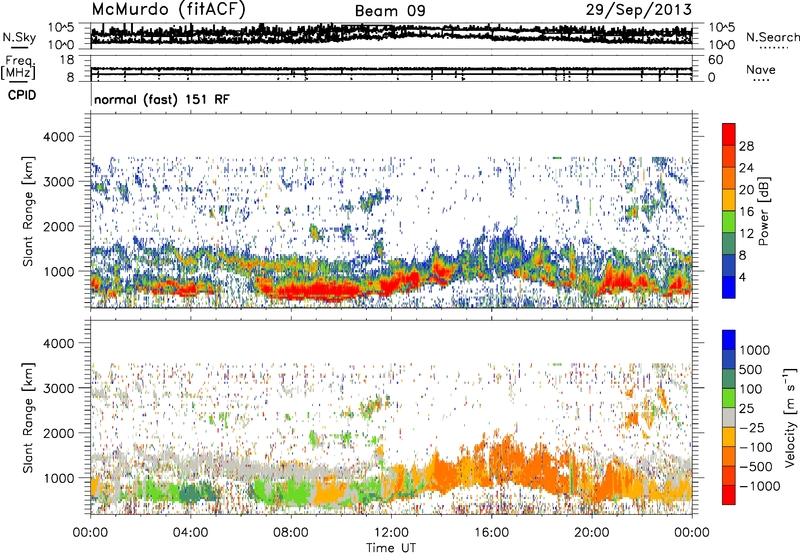Image resolution: width=800 pixels, height=554 pixels.
Task: Click the red bottom segment of velocity colorbar
Action: click(x=729, y=495)
